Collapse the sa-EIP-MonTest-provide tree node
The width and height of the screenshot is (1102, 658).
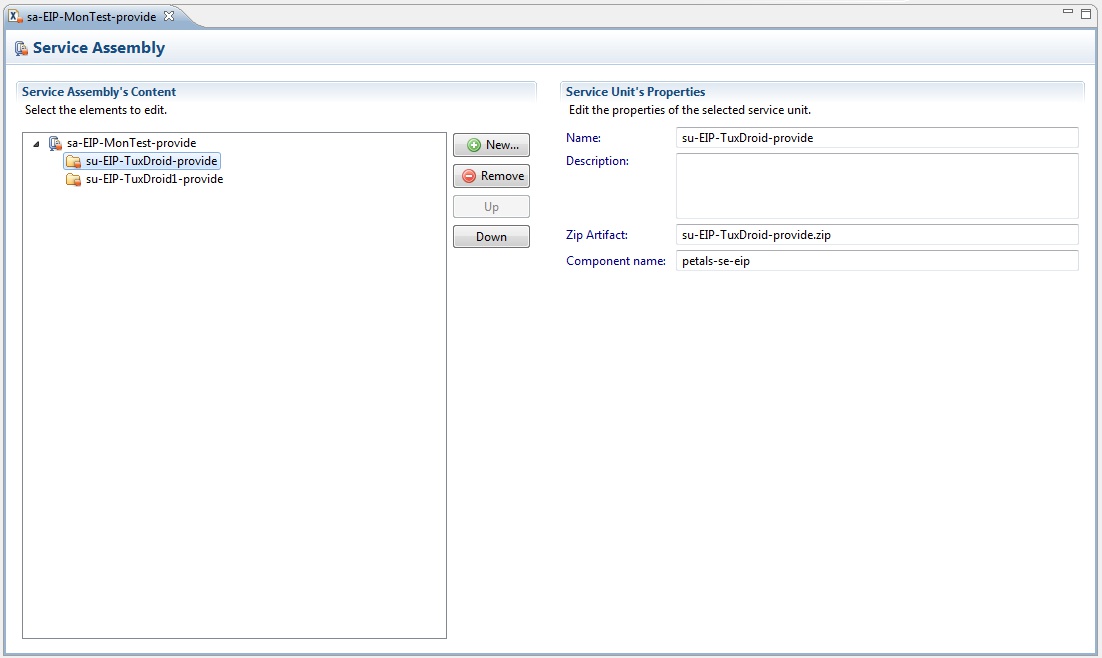tap(37, 144)
